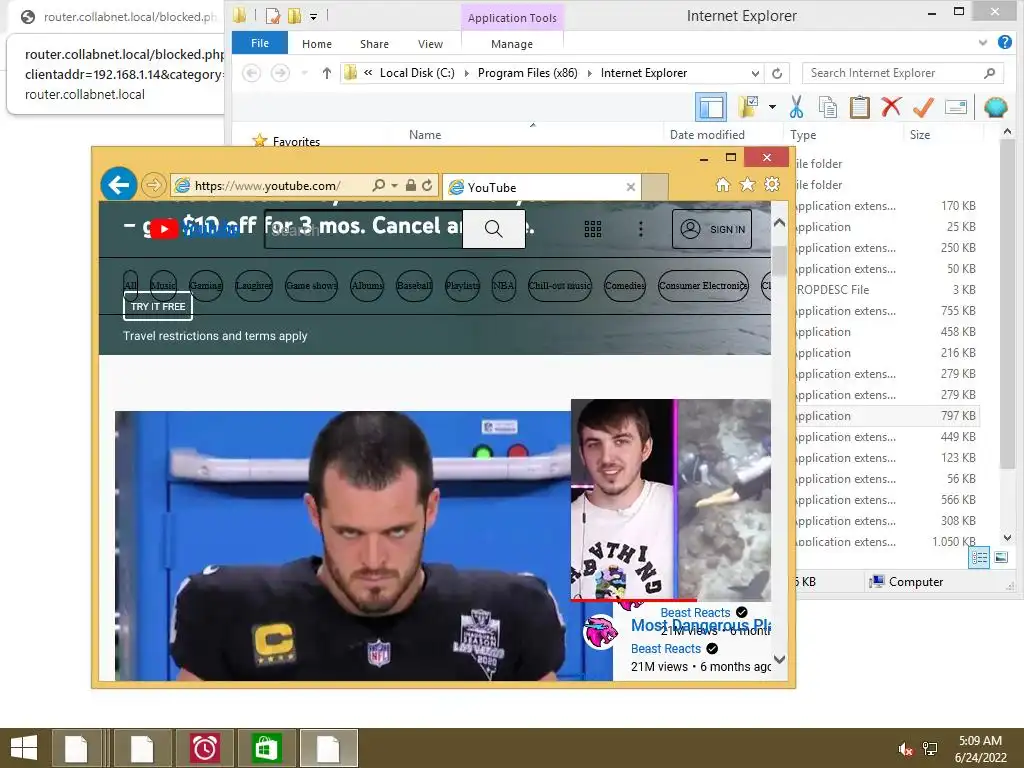The image size is (1024, 768).
Task: Select the Baseball category chip
Action: [x=414, y=285]
